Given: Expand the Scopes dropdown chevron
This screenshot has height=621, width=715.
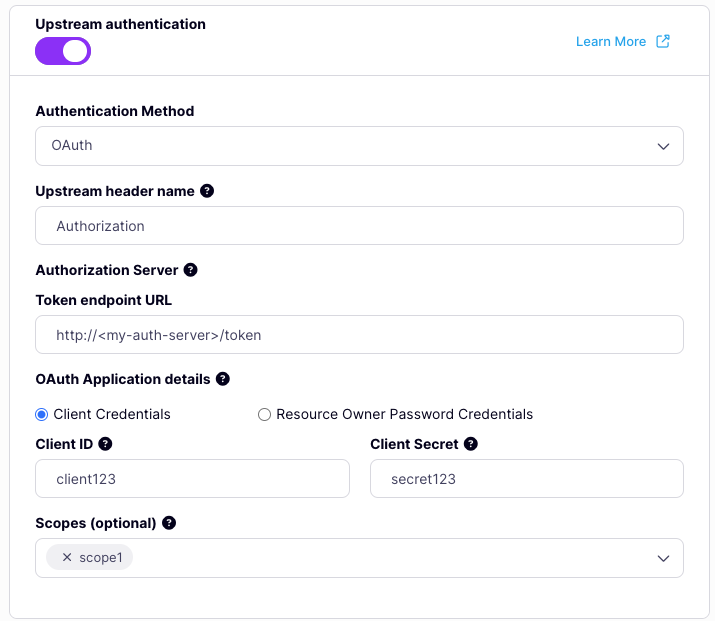Looking at the screenshot, I should point(663,558).
